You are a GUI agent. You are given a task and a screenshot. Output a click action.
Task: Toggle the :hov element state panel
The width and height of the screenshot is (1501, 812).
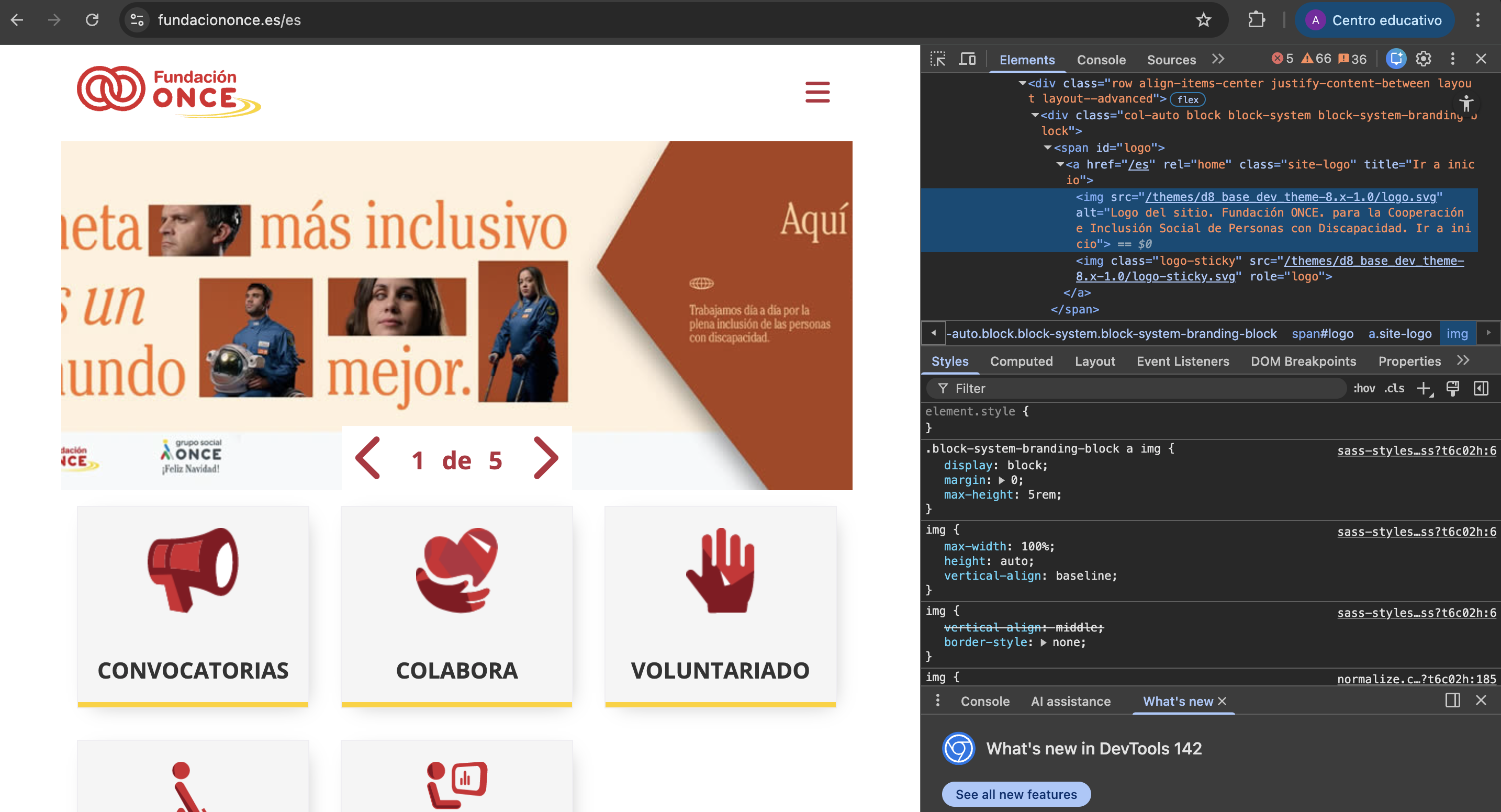point(1363,389)
